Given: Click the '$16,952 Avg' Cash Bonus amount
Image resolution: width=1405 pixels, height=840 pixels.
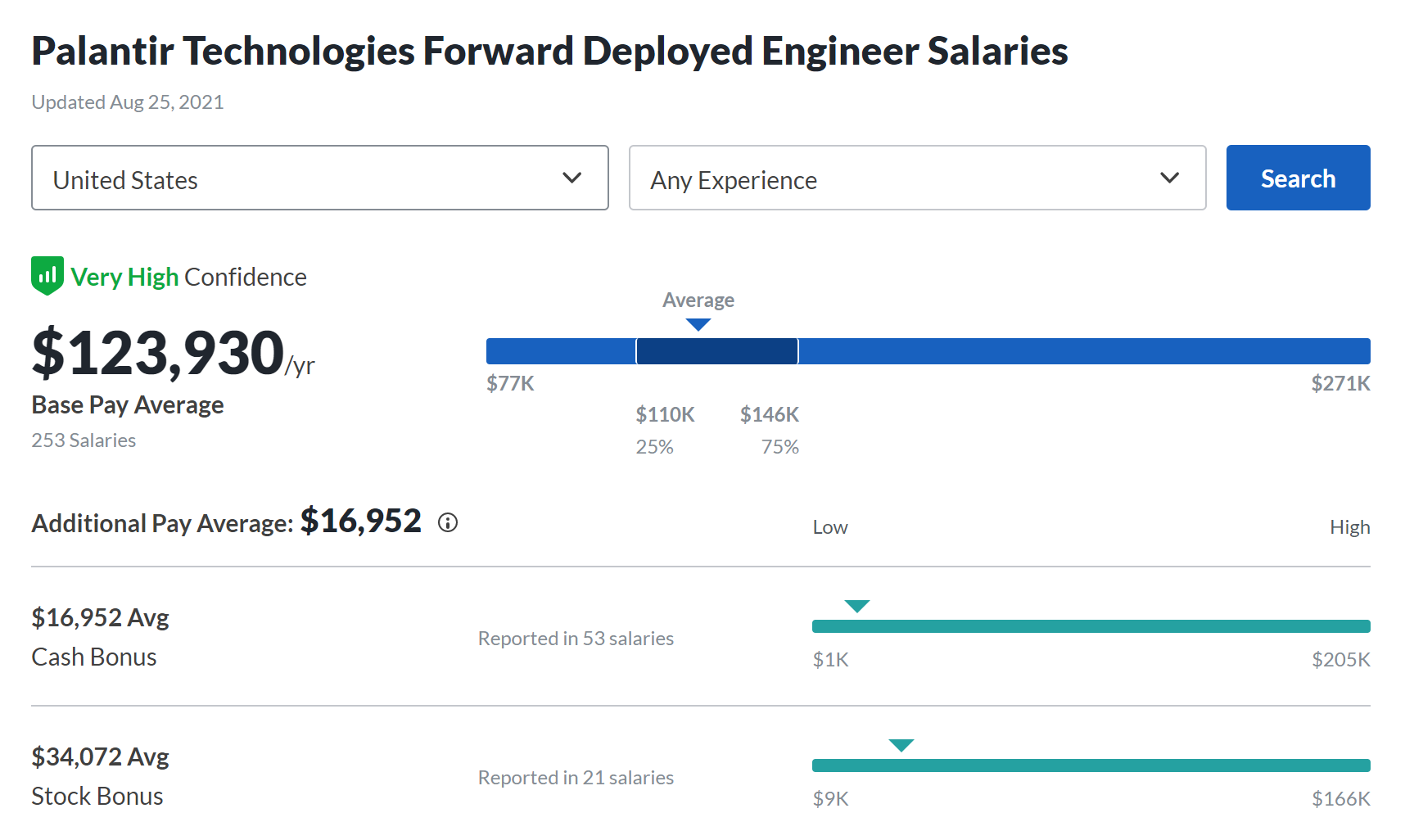Looking at the screenshot, I should (100, 617).
